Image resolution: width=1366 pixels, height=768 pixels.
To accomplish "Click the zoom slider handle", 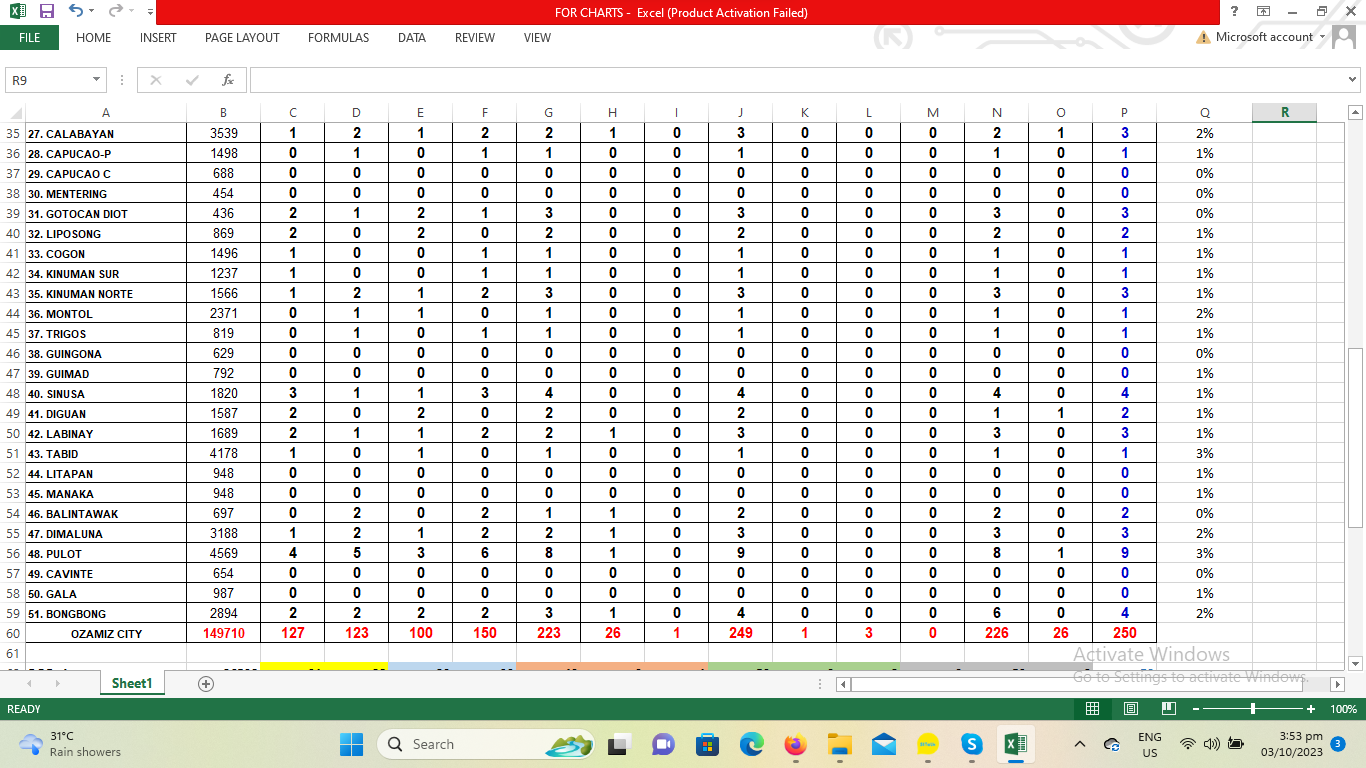I will (1253, 709).
